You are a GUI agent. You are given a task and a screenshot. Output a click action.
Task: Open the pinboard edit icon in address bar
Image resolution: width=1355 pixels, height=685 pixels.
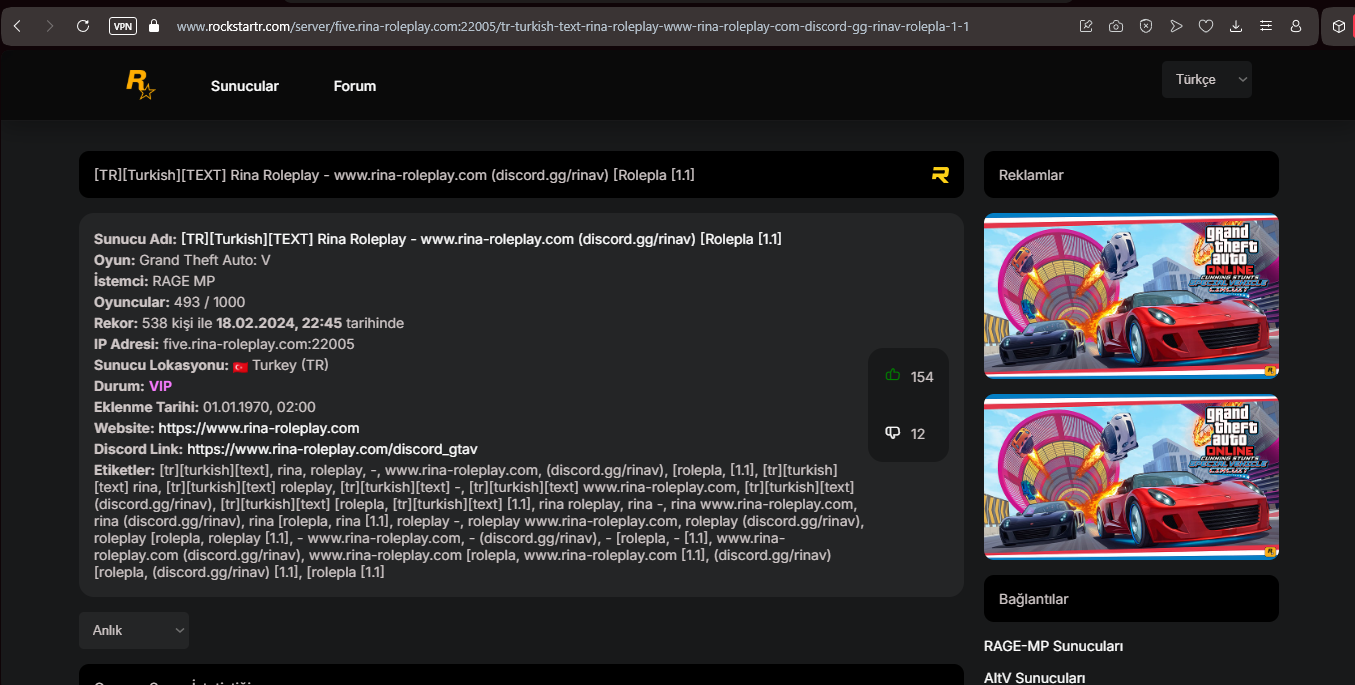click(x=1086, y=26)
